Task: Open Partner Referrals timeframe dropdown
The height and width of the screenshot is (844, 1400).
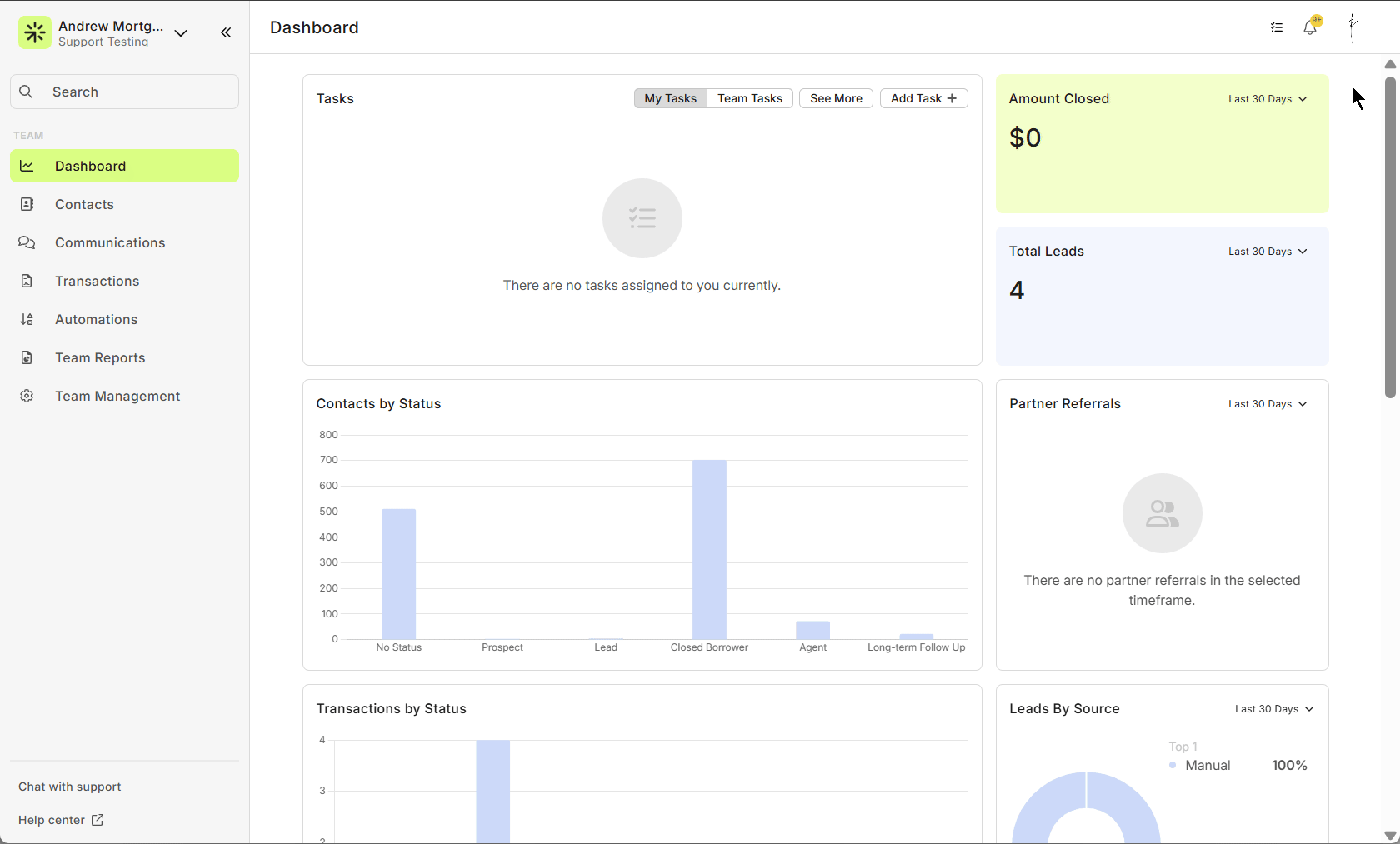Action: (1267, 404)
